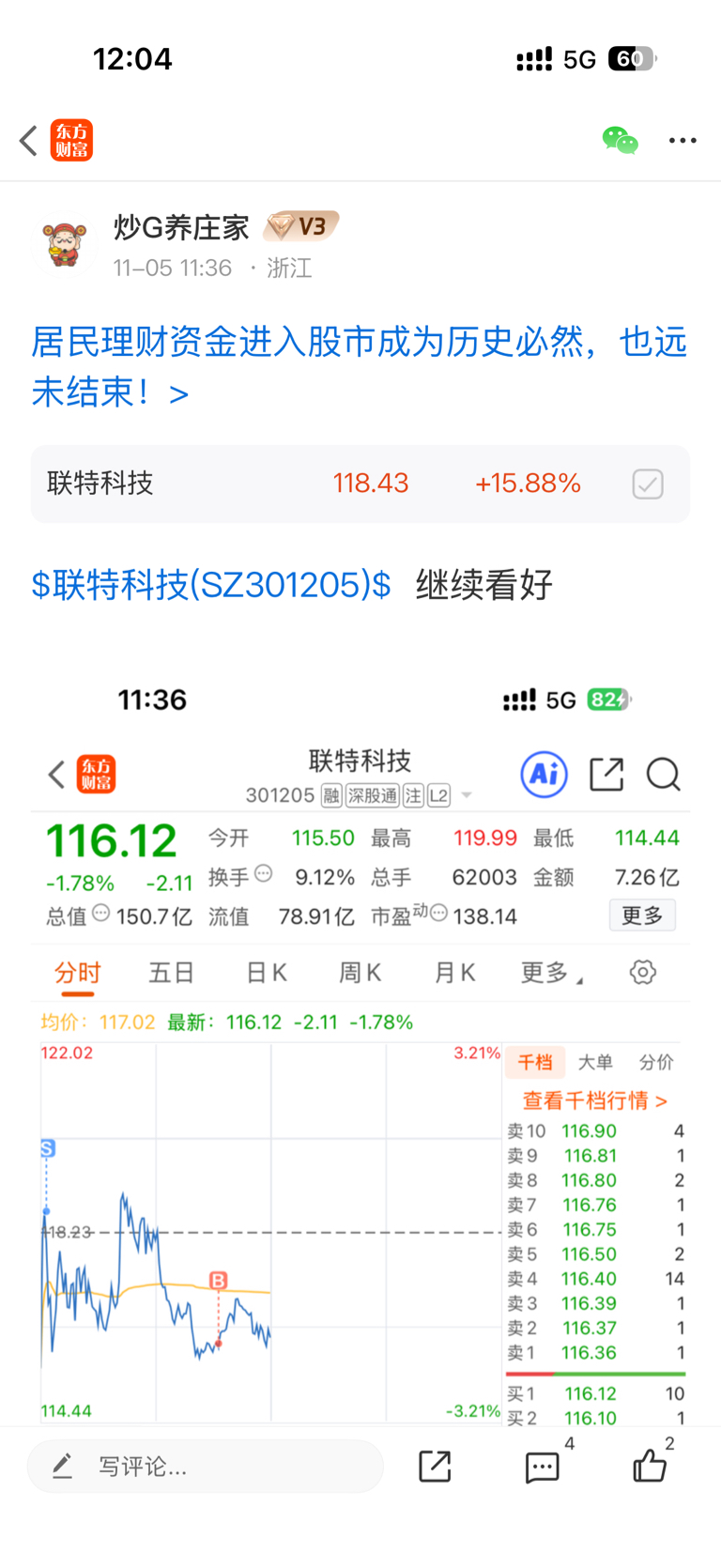Tap the V3 level badge
Viewport: 721px width, 1568px height.
tap(301, 226)
